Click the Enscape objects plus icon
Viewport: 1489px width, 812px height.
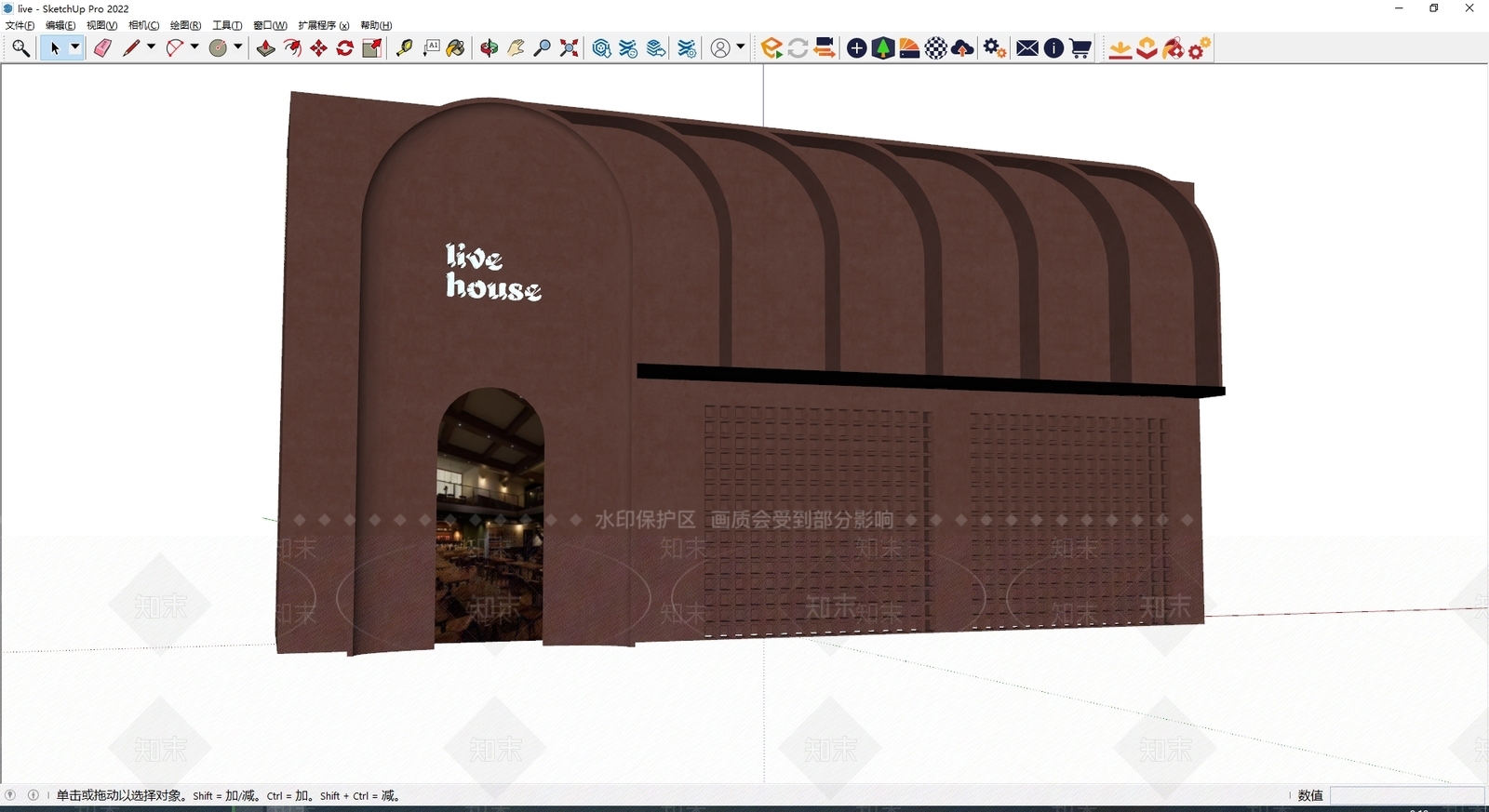pyautogui.click(x=857, y=48)
